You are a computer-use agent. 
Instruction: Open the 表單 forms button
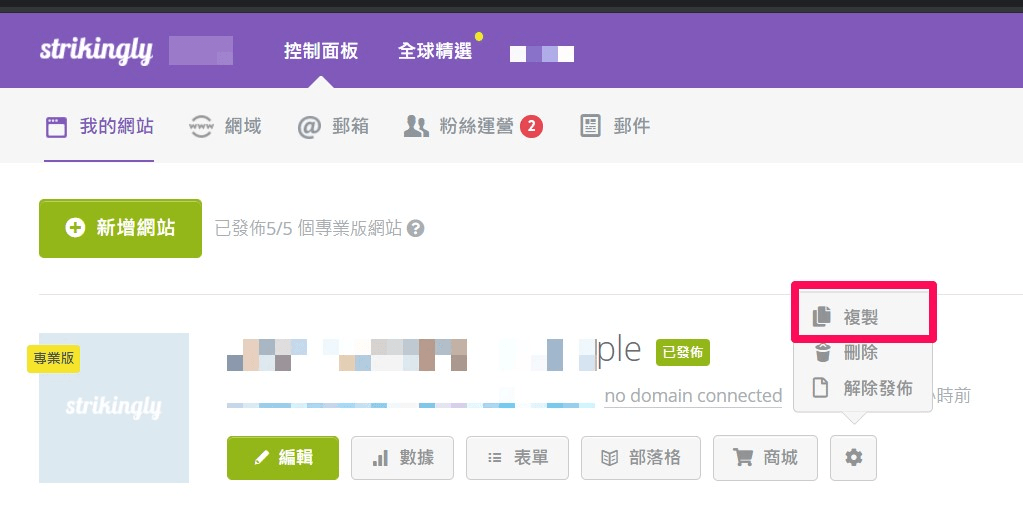click(x=517, y=458)
